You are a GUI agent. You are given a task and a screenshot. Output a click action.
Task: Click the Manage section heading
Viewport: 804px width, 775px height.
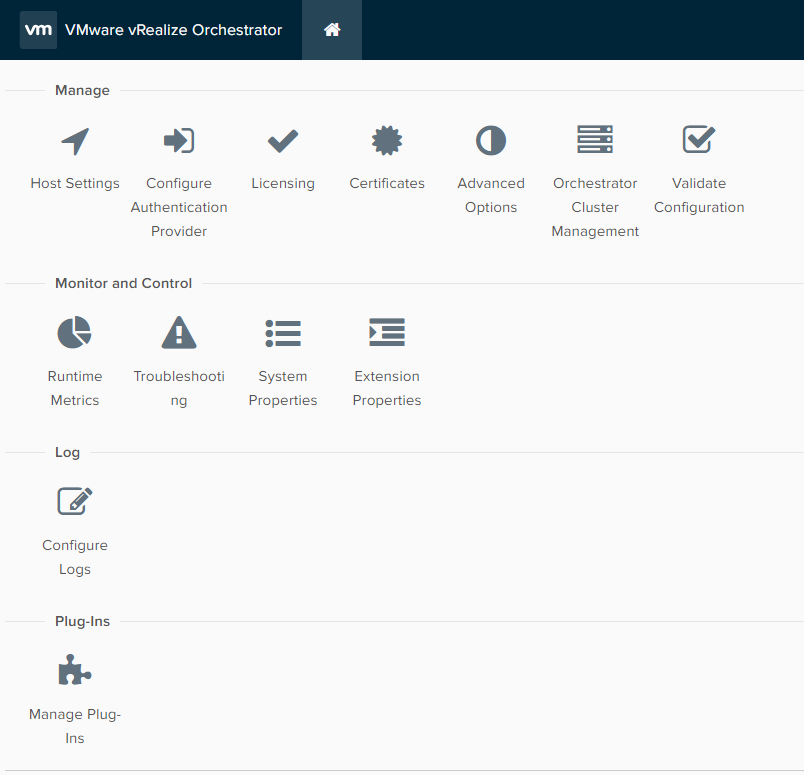[x=83, y=90]
